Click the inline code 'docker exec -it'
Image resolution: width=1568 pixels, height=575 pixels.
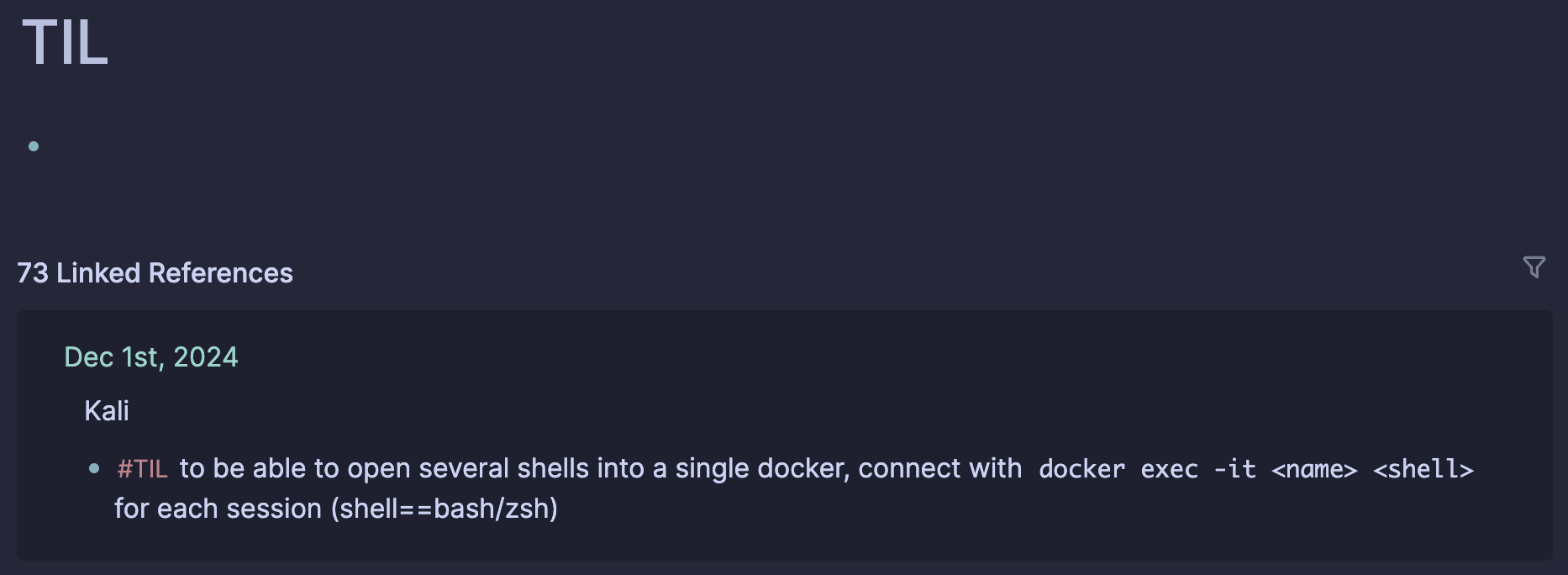tap(1147, 469)
